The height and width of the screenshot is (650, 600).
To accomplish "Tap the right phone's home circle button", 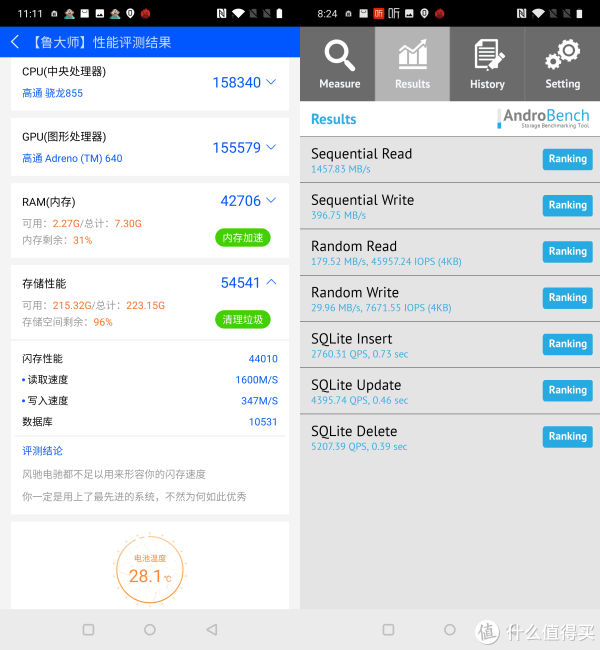I will click(x=449, y=630).
